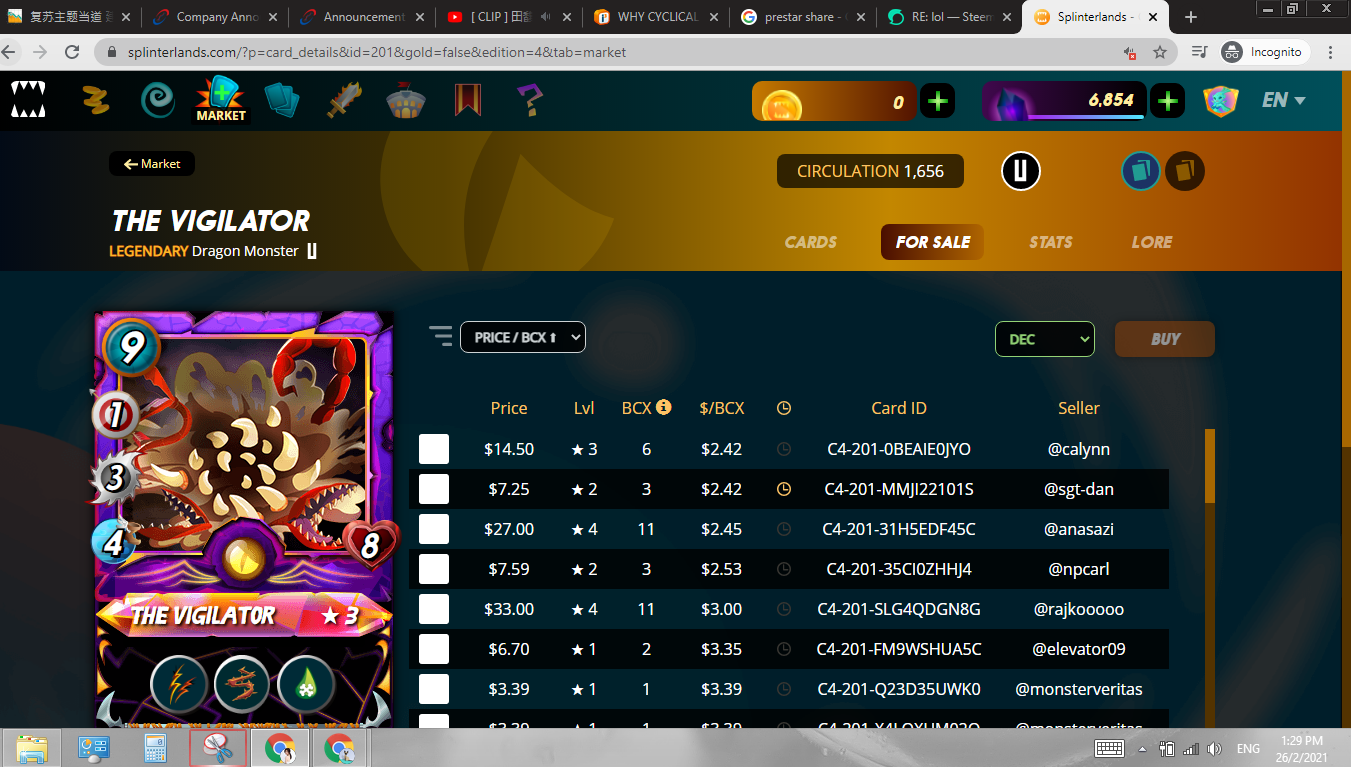Select the checkbox for the @rajkooooo listing
Screen dimensions: 1351x767
pyautogui.click(x=434, y=609)
